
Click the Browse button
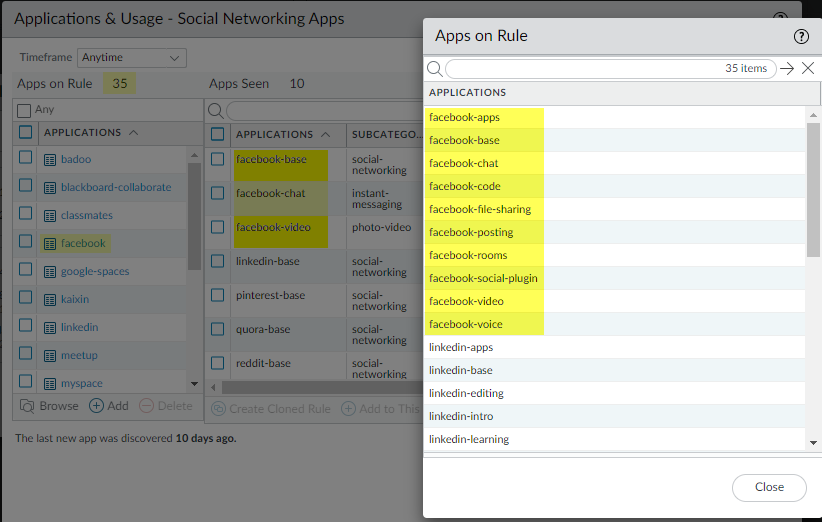click(49, 406)
